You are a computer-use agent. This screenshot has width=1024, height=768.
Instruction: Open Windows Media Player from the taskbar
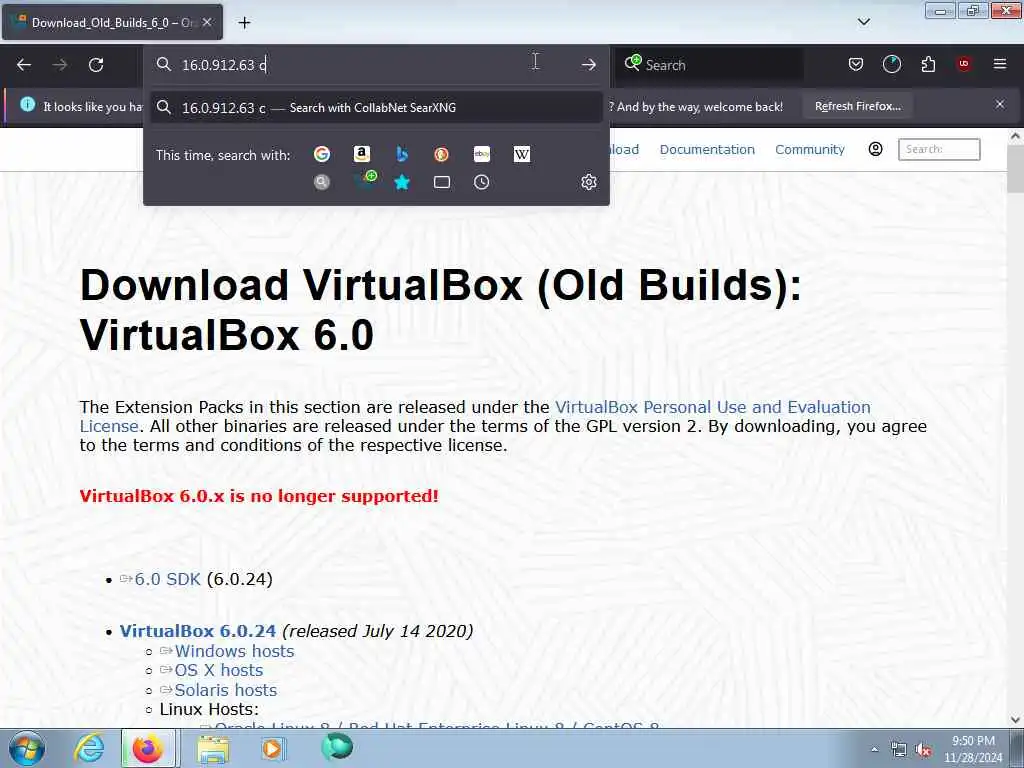click(272, 748)
